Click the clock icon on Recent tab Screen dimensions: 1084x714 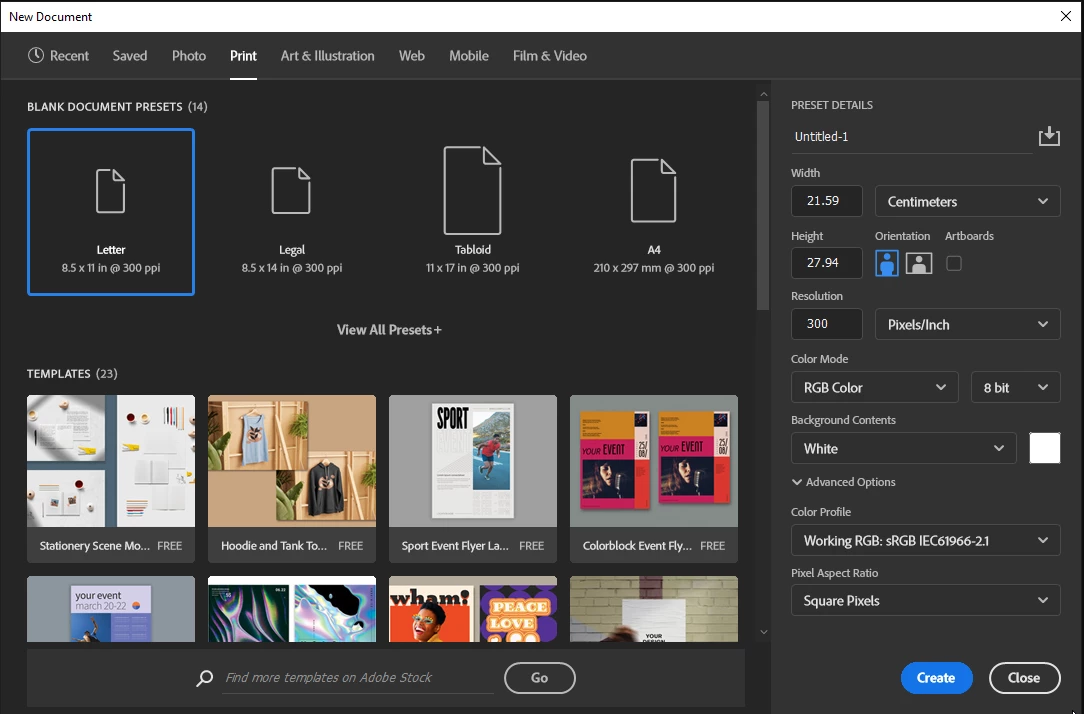pyautogui.click(x=36, y=55)
